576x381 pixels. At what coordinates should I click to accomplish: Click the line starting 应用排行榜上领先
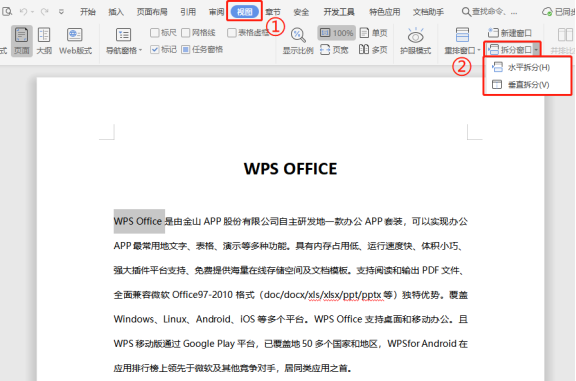(x=232, y=368)
